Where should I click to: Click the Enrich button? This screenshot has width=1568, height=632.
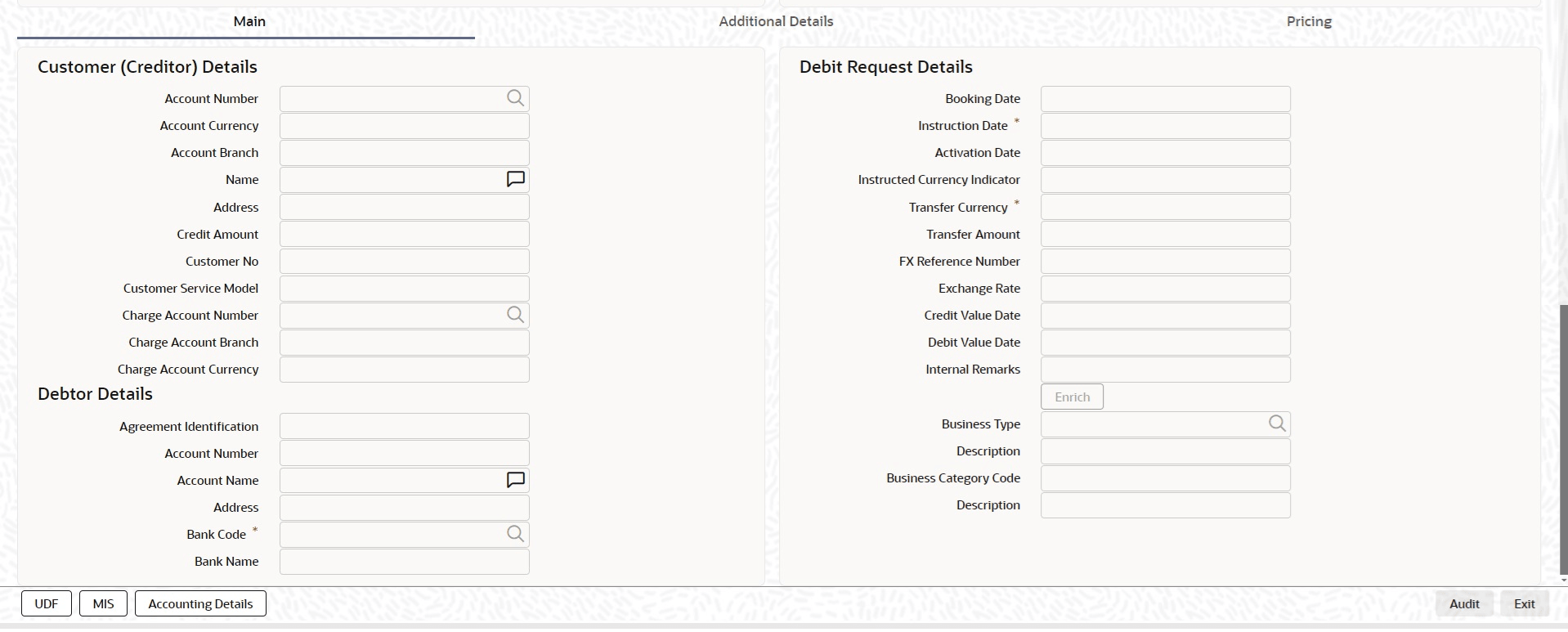1072,397
